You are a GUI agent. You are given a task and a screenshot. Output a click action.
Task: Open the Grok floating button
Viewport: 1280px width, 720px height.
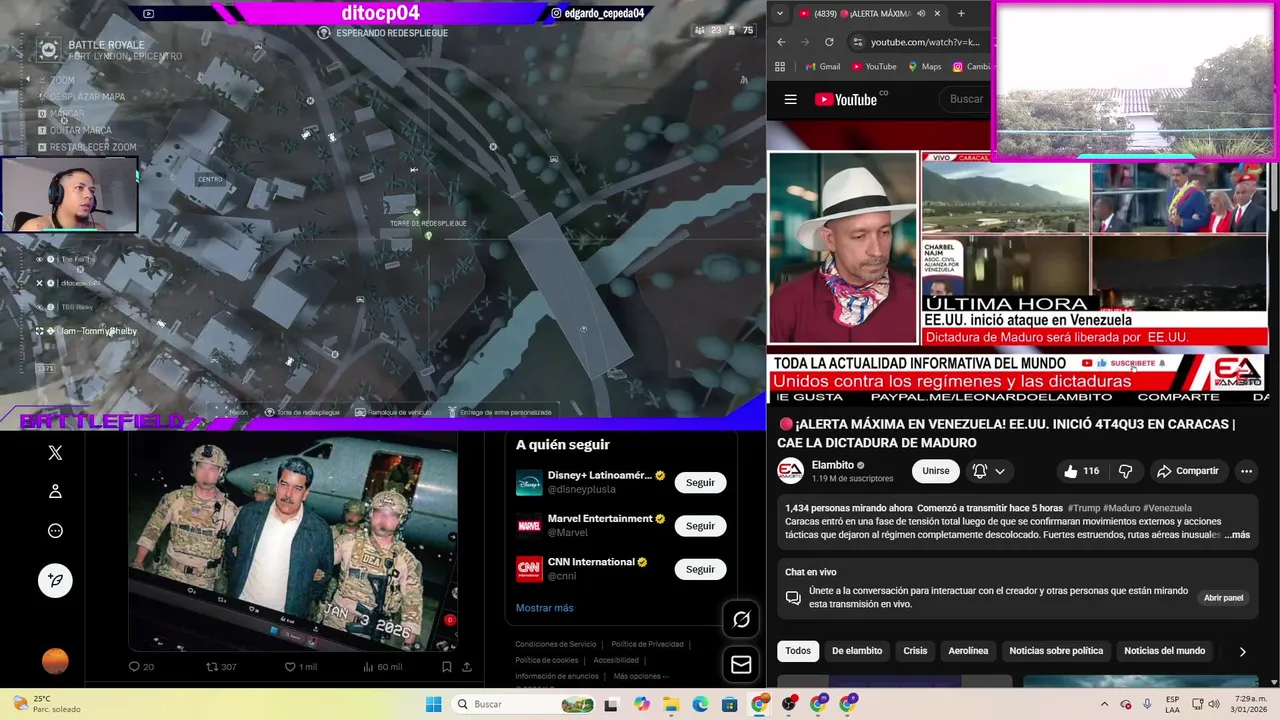[x=741, y=620]
